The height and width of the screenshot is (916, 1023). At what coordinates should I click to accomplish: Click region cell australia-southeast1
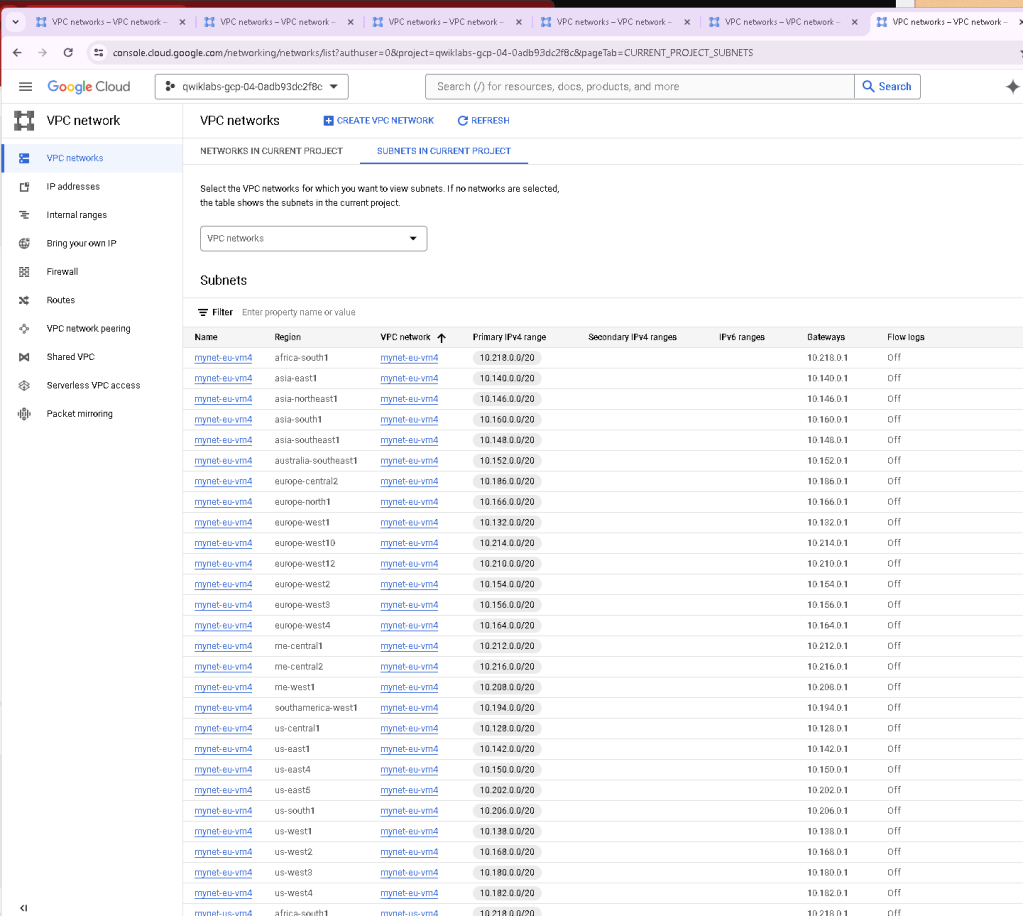(x=316, y=461)
